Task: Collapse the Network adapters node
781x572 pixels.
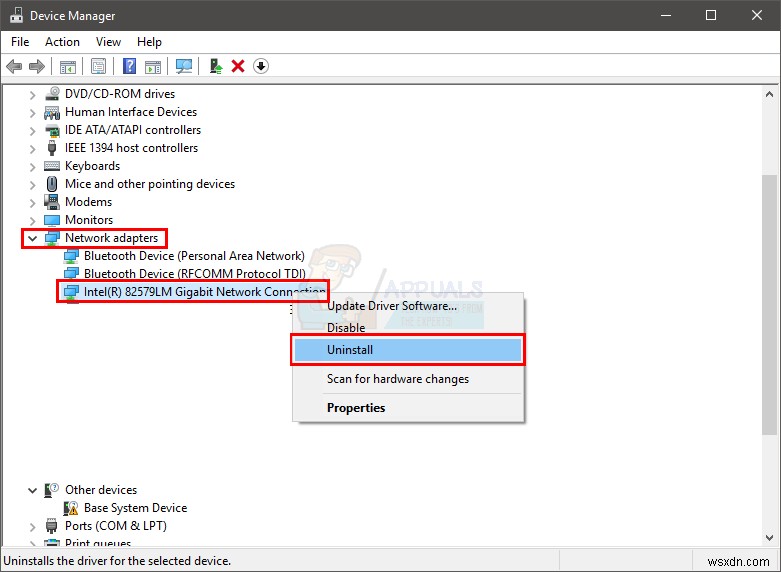Action: click(x=32, y=238)
